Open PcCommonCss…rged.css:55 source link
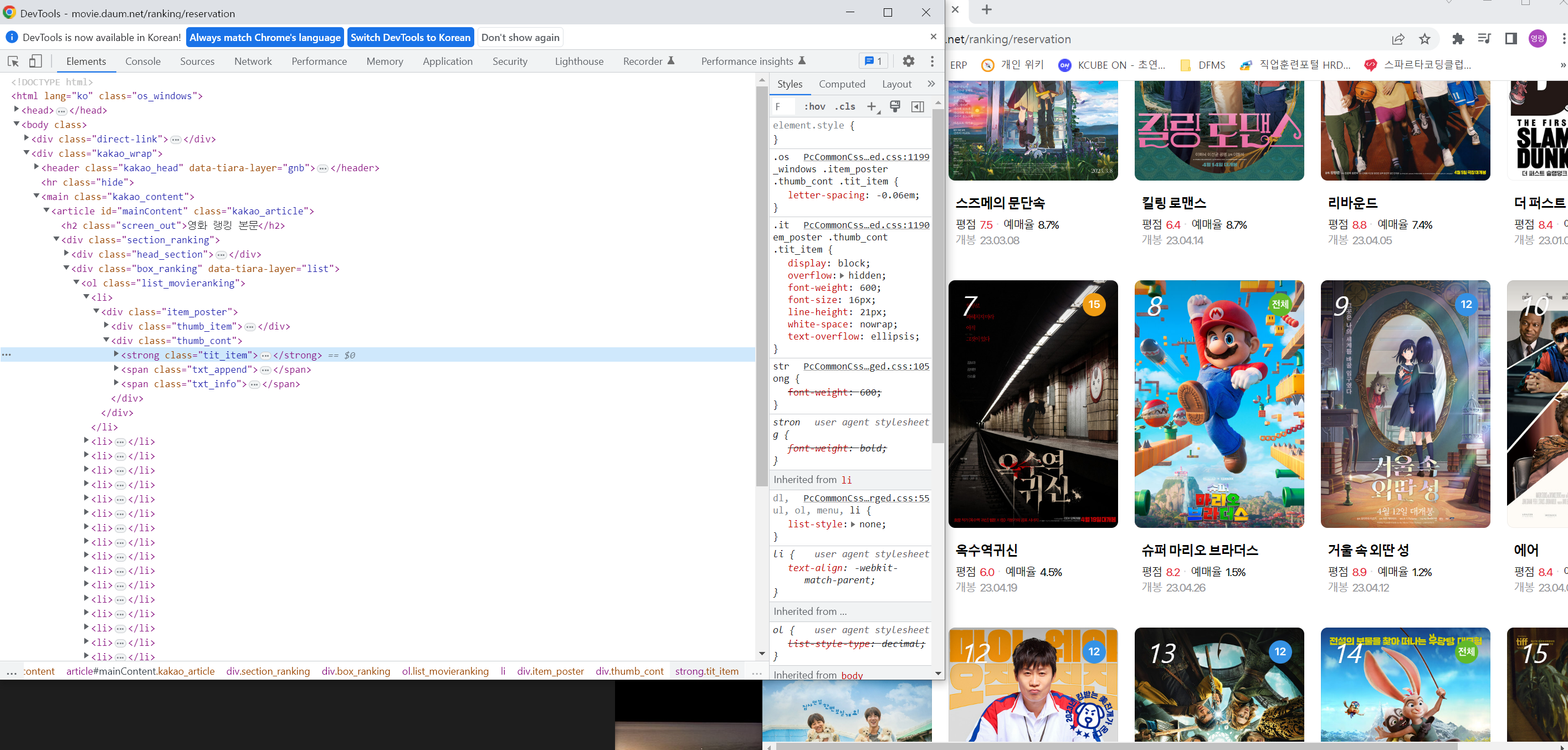 (866, 498)
